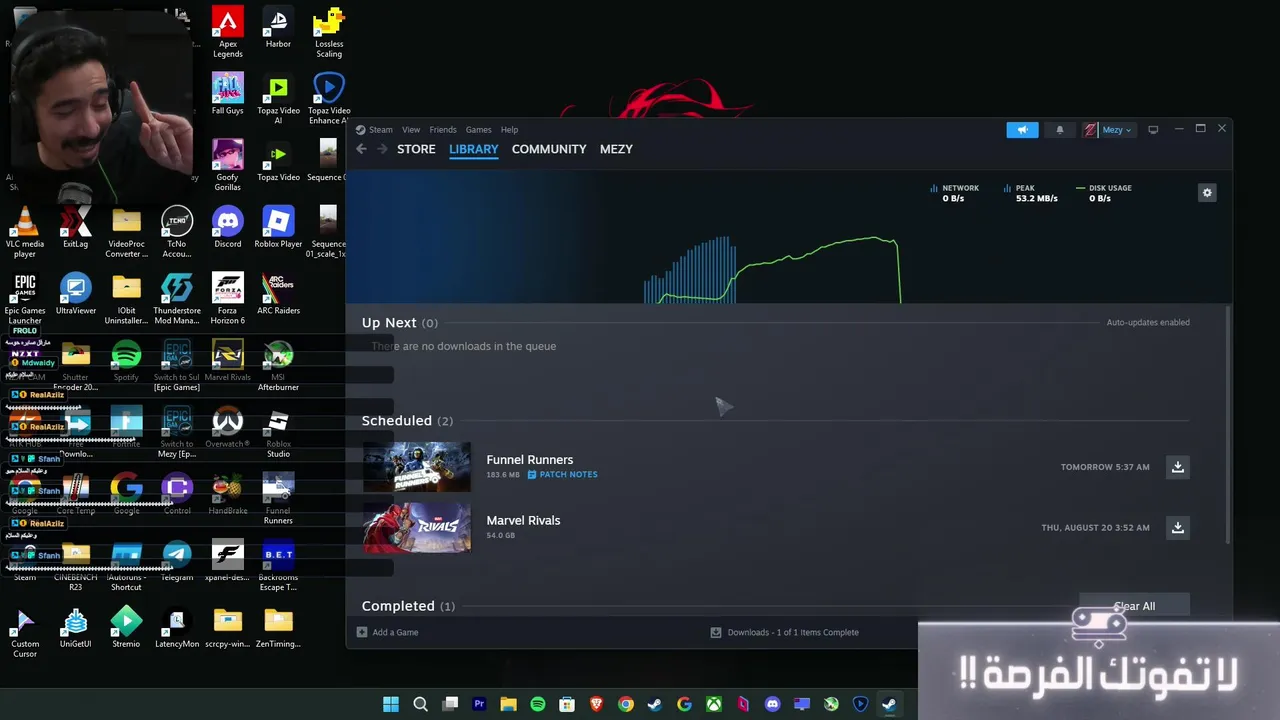Open Marvel Rivals game thumbnail
Screen dimensions: 1280x720
pyautogui.click(x=416, y=528)
